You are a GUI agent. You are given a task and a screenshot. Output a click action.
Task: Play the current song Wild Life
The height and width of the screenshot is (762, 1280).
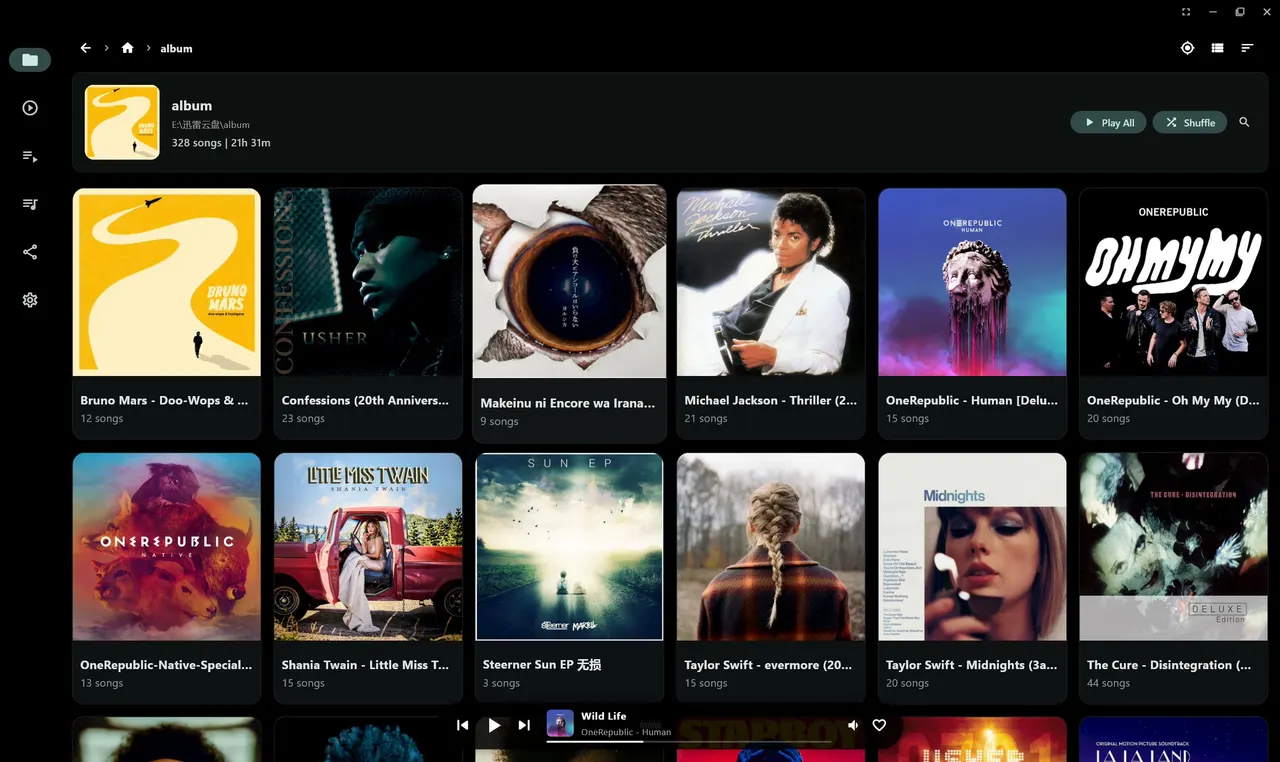(494, 725)
